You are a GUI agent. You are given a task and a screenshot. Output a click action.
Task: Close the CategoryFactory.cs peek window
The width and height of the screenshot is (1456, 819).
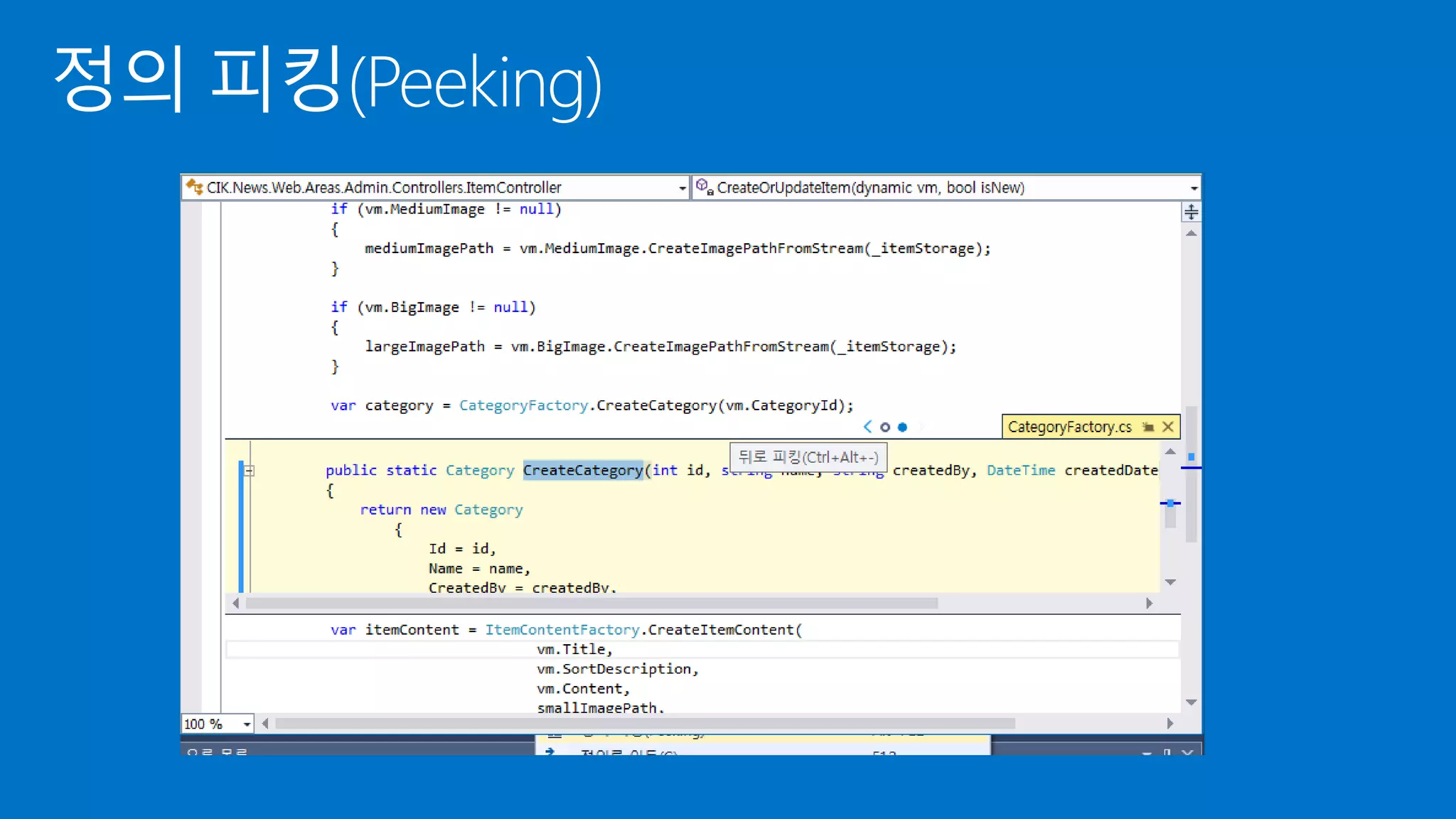(1167, 427)
